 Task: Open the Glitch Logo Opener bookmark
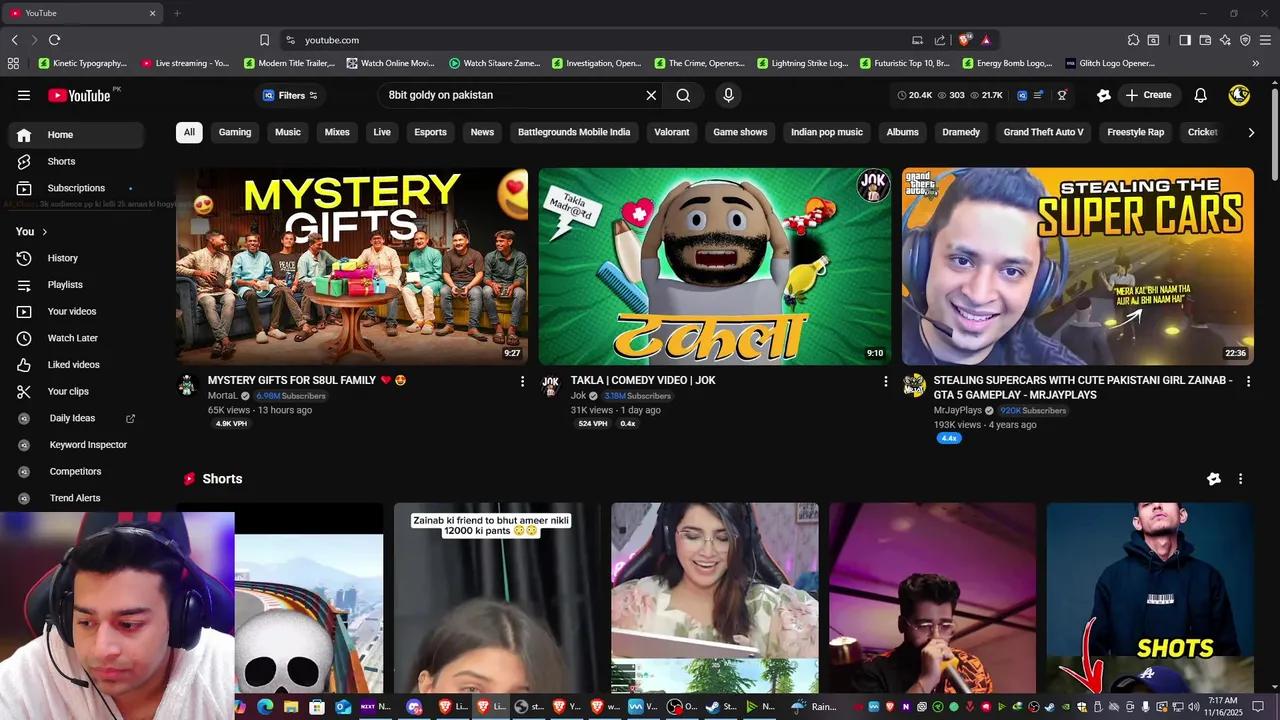1110,63
